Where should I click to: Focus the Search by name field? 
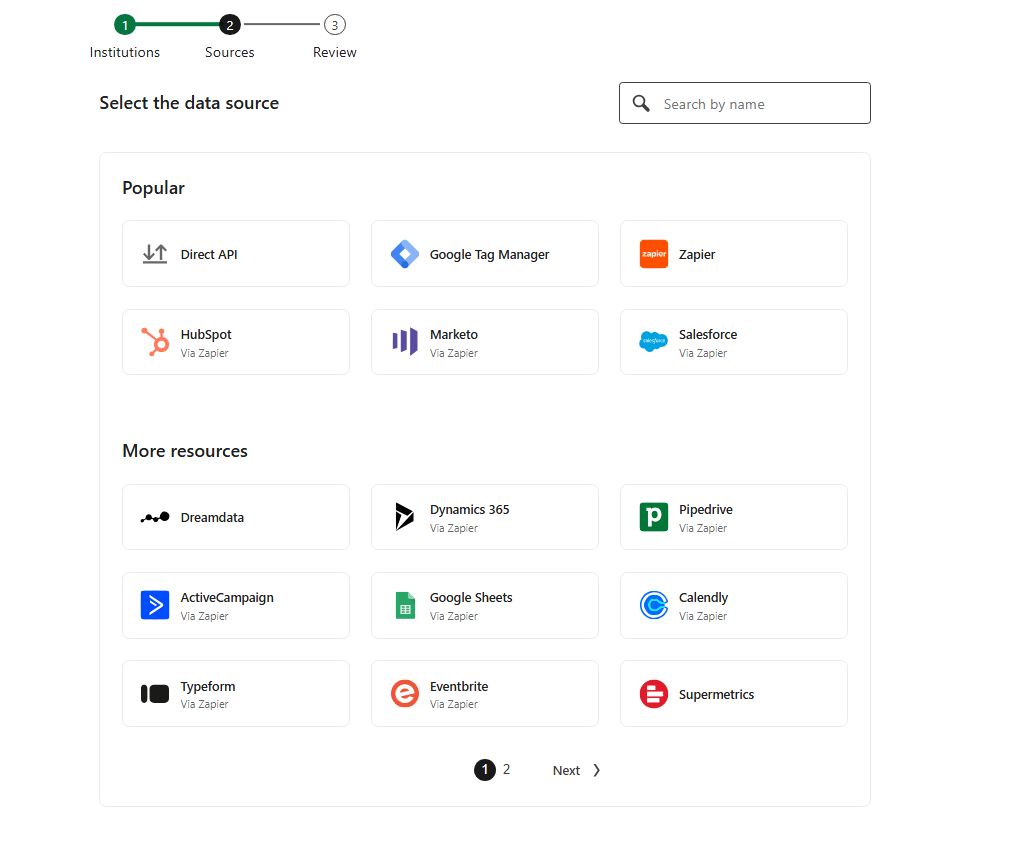tap(744, 103)
